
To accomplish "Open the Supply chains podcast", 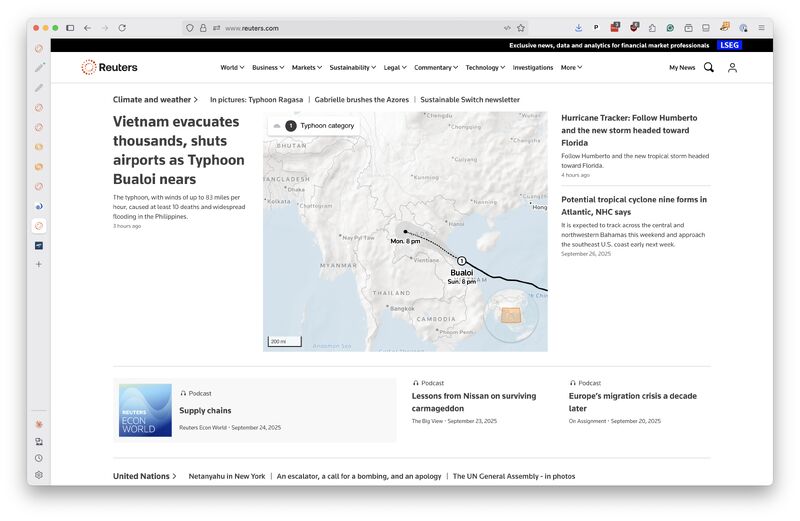I will (205, 410).
